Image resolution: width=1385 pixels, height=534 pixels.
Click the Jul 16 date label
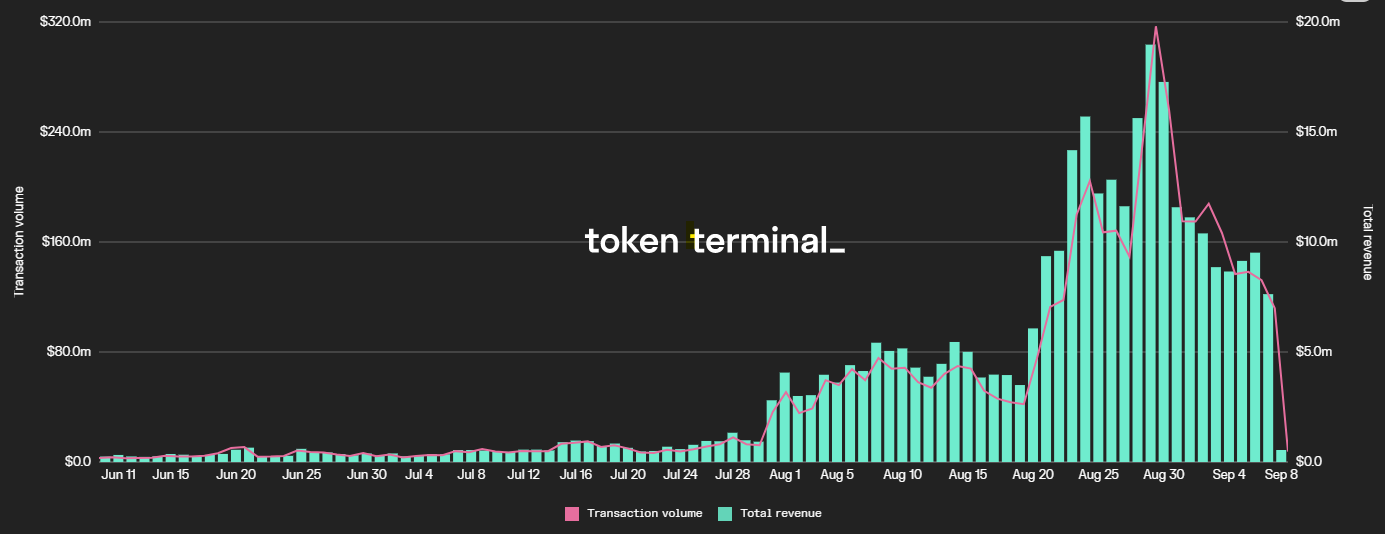(576, 475)
